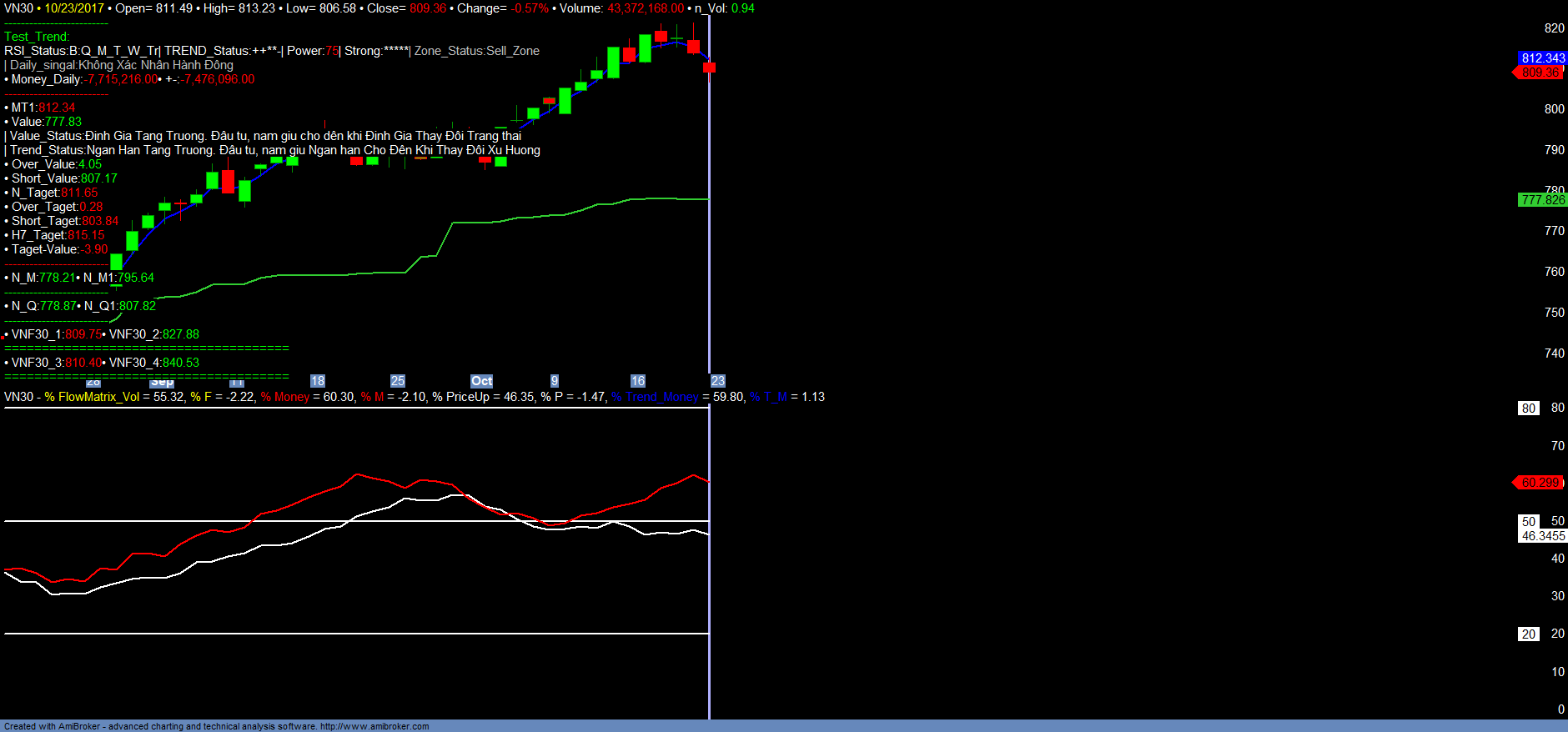This screenshot has width=1568, height=732.
Task: Select the 50 level label box
Action: [1528, 522]
